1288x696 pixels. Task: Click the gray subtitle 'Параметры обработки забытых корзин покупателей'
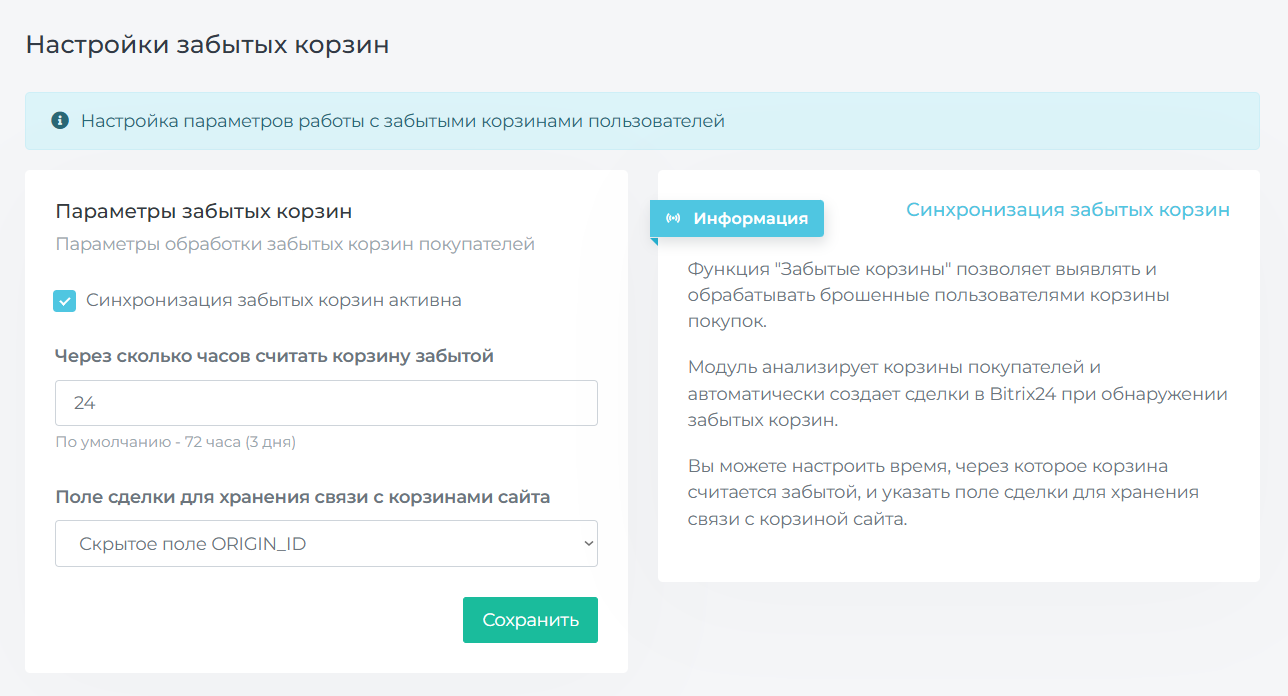point(295,244)
